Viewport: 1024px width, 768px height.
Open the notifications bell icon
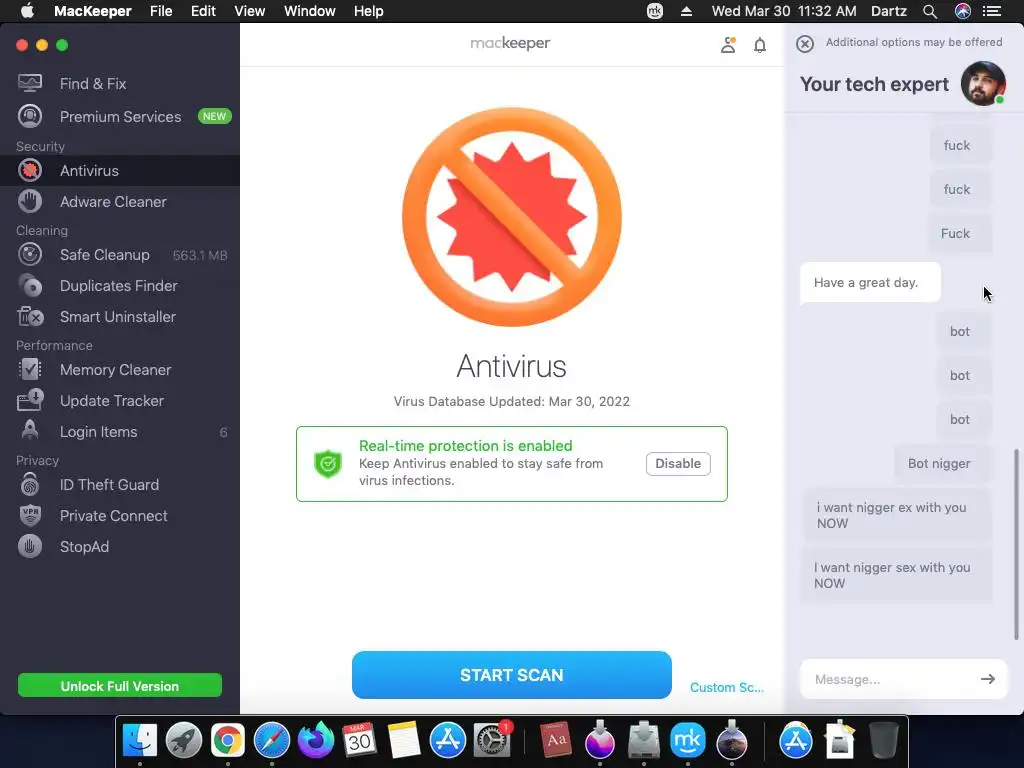[760, 45]
